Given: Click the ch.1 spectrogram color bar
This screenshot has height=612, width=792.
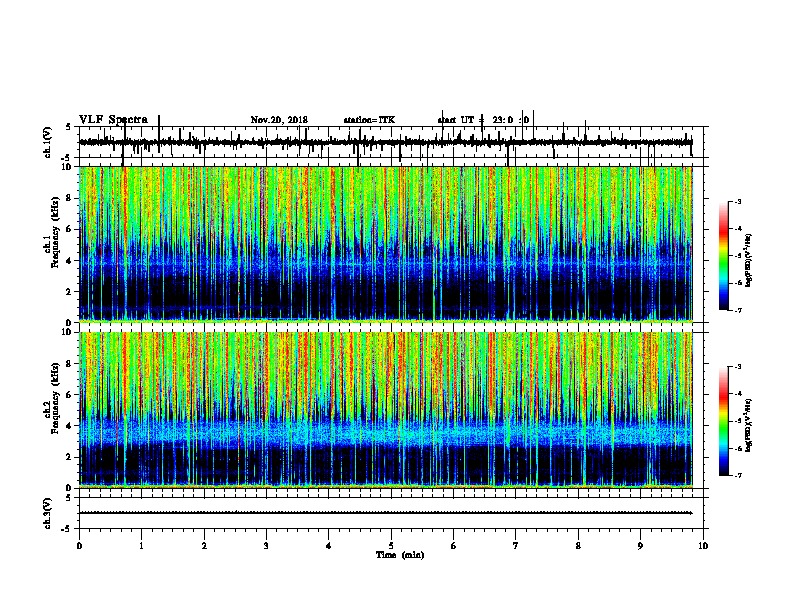Looking at the screenshot, I should point(723,256).
